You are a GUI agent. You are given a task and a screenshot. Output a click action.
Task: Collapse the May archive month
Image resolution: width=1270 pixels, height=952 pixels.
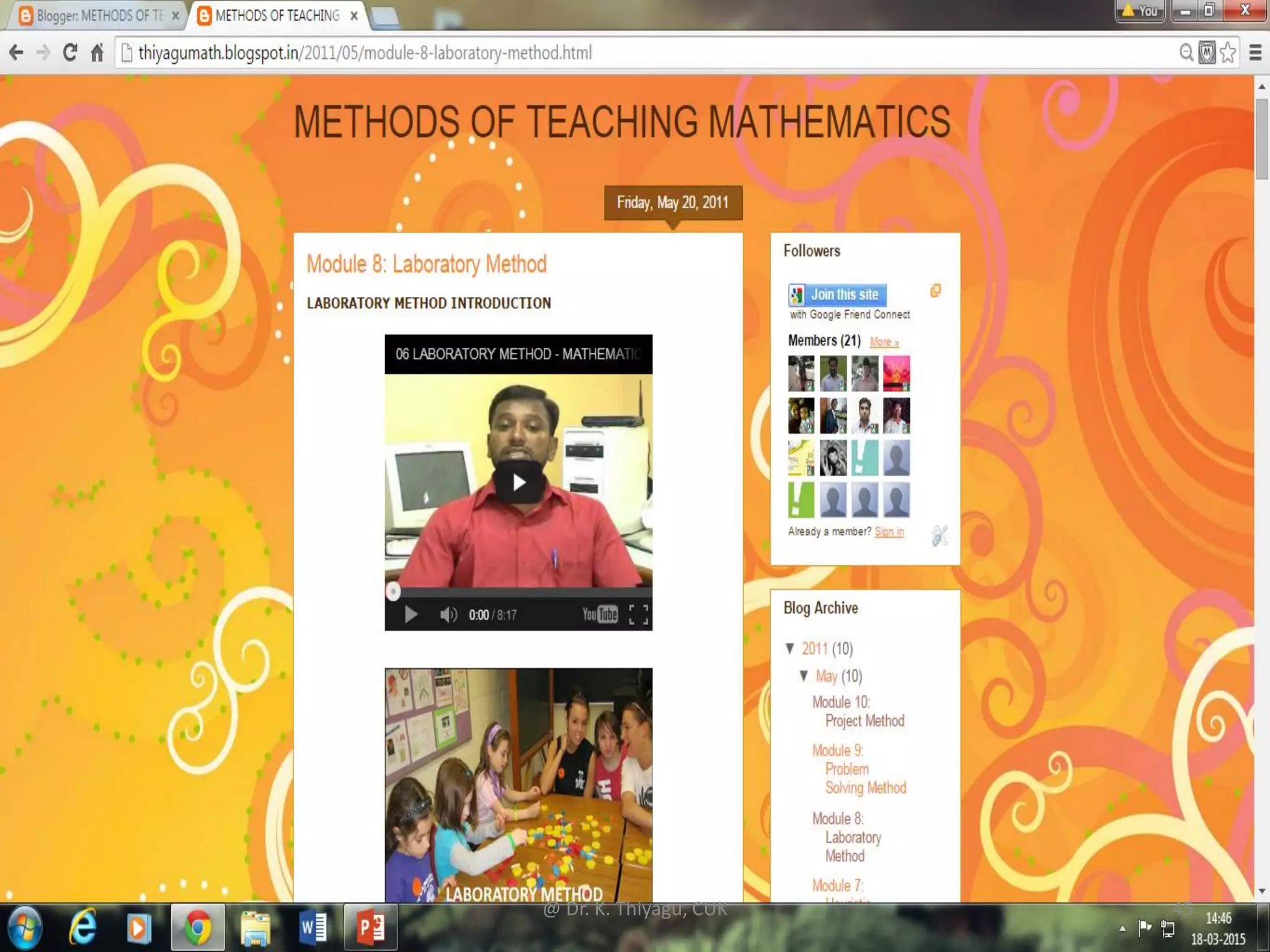click(804, 676)
